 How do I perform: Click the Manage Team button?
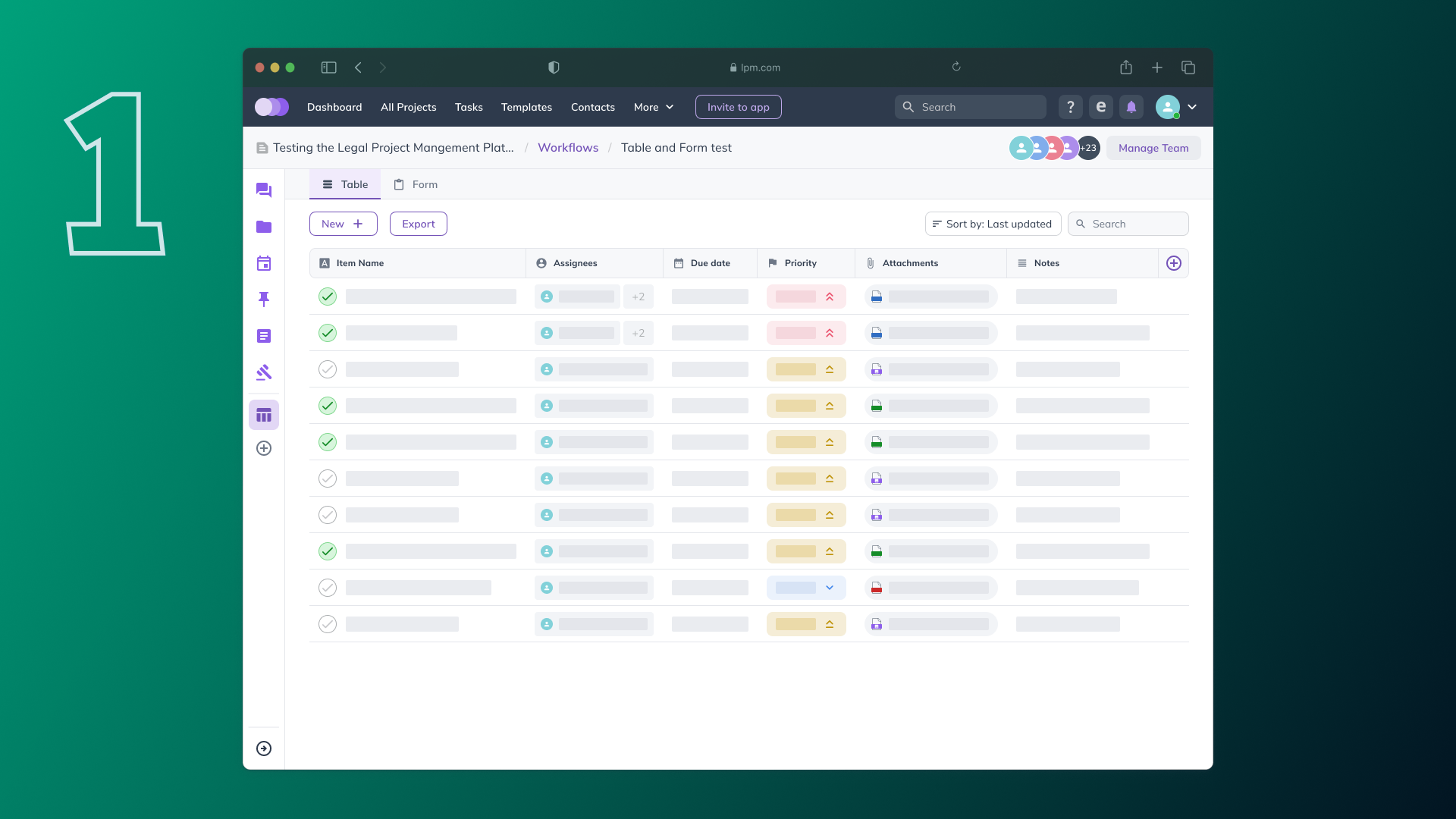tap(1153, 148)
